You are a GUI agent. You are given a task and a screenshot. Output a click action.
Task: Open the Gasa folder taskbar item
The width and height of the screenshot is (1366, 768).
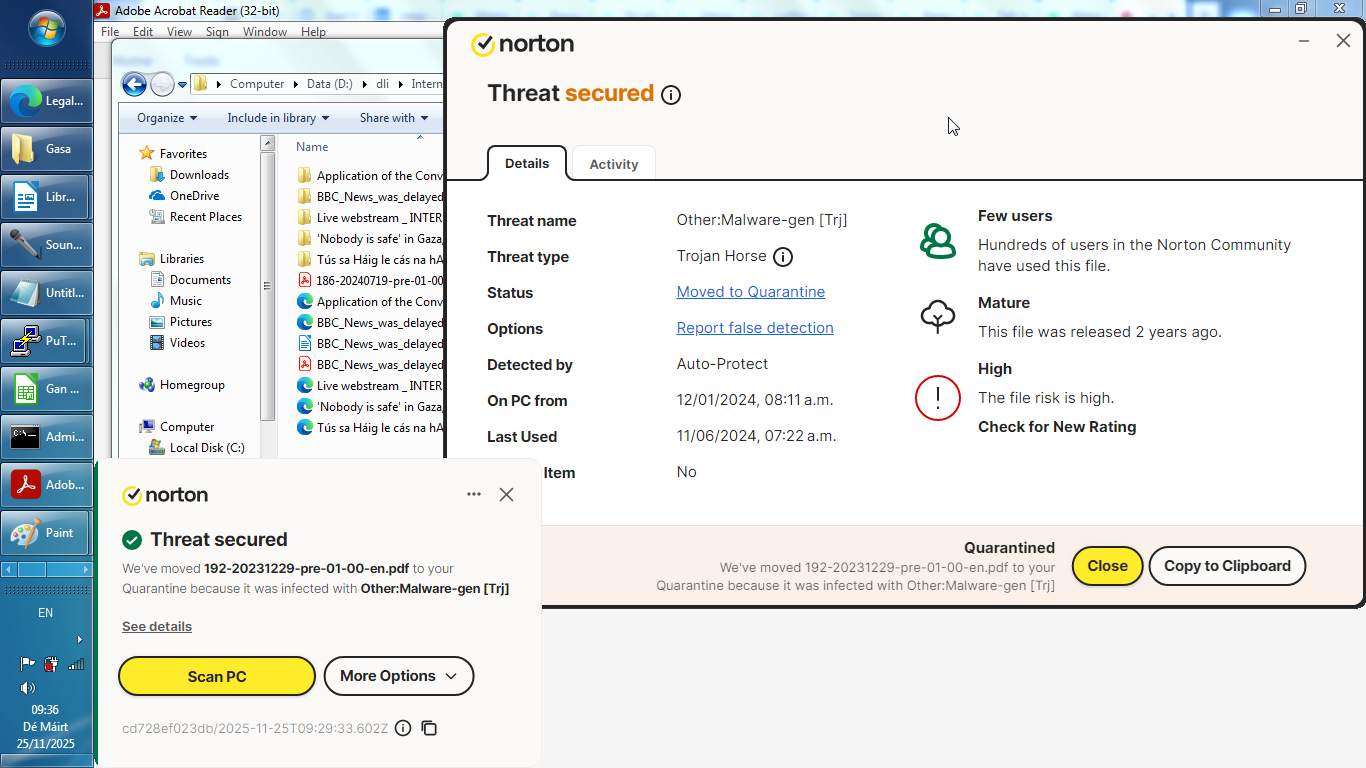coord(47,149)
